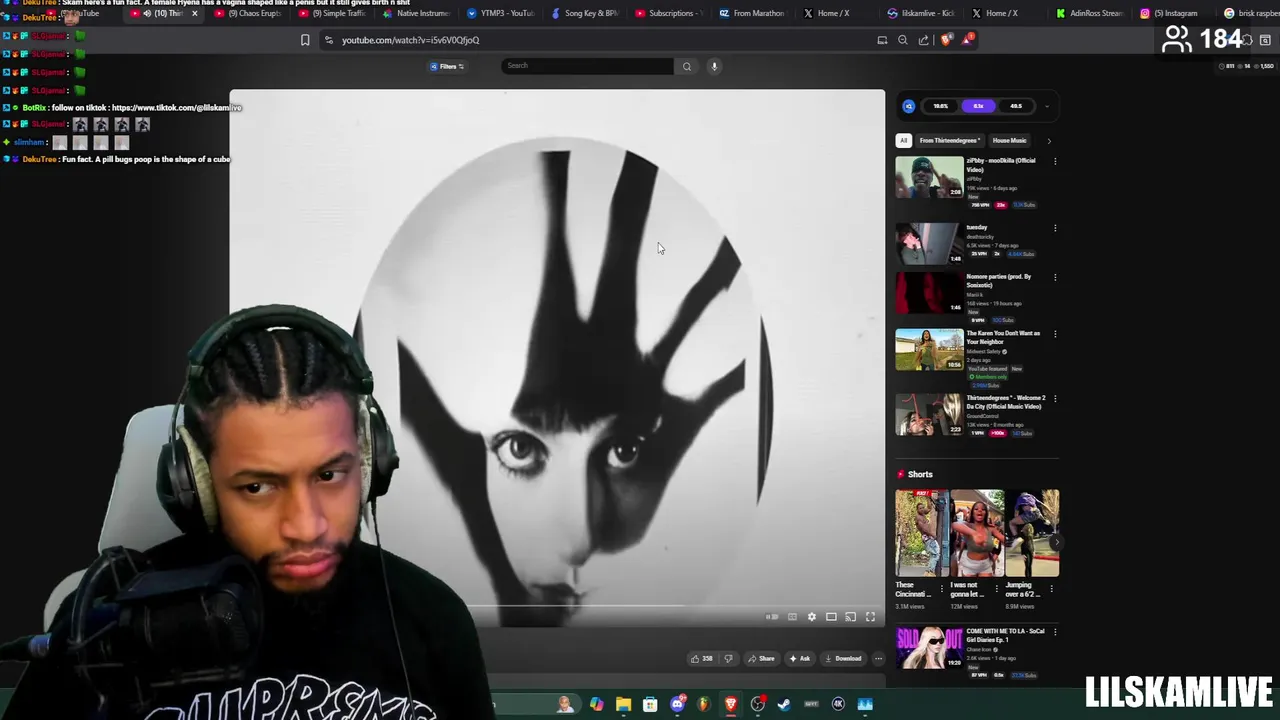Show more chips with the right arrow
The image size is (1280, 720).
[x=1049, y=140]
